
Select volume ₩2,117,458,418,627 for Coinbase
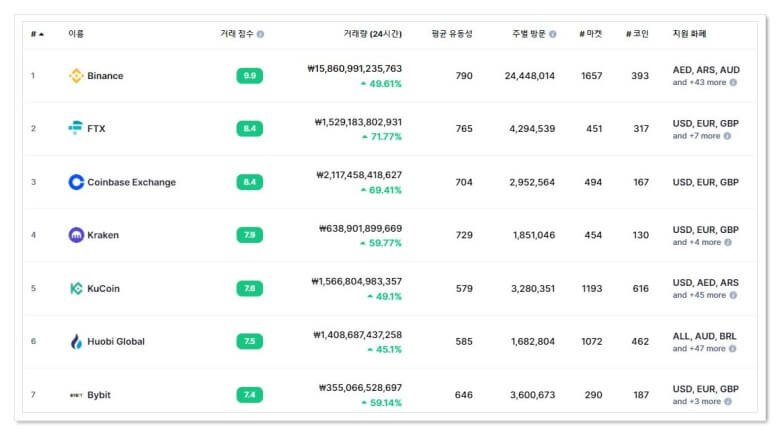(359, 175)
